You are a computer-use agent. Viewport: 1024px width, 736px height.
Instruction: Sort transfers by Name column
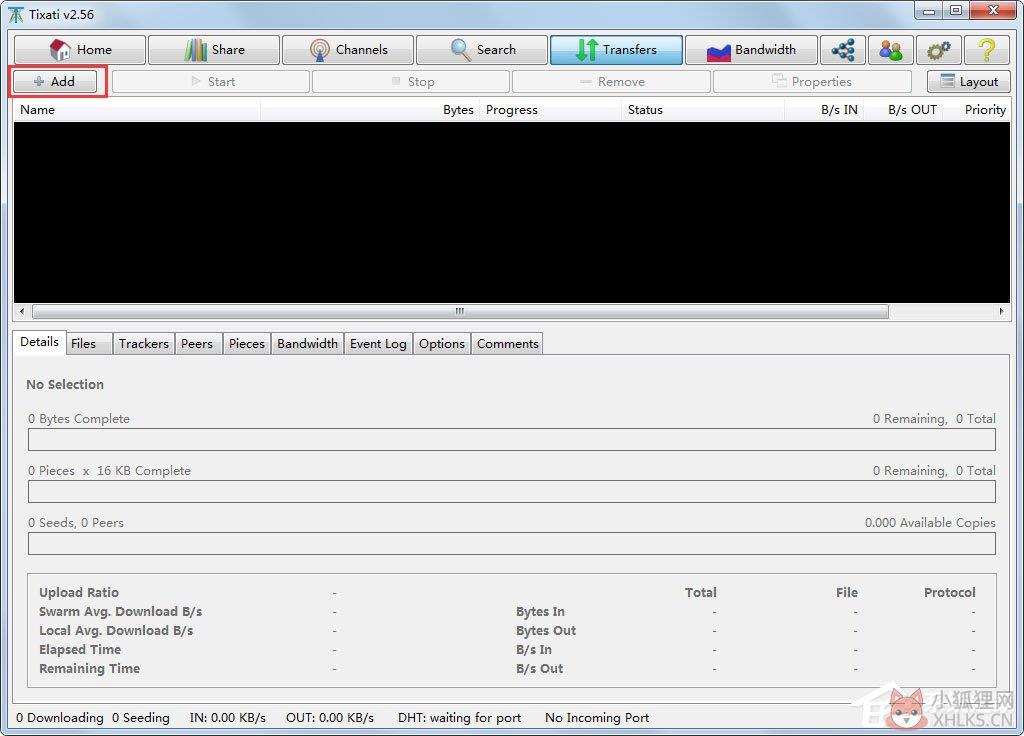coord(137,110)
